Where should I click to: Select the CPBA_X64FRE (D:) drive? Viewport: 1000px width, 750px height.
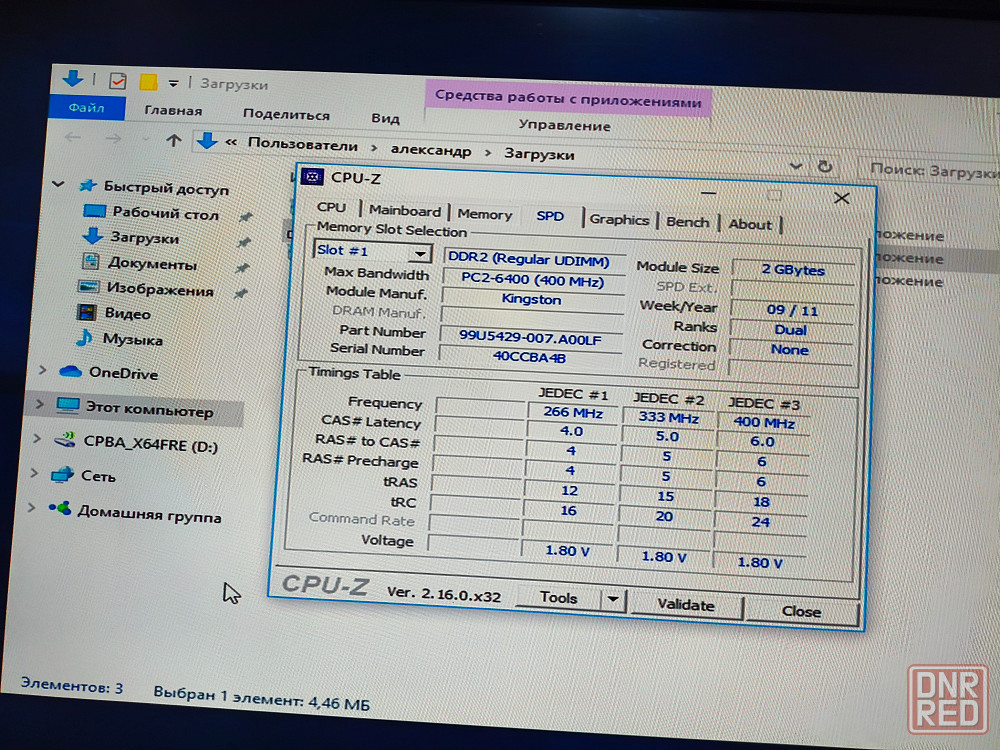[x=150, y=442]
